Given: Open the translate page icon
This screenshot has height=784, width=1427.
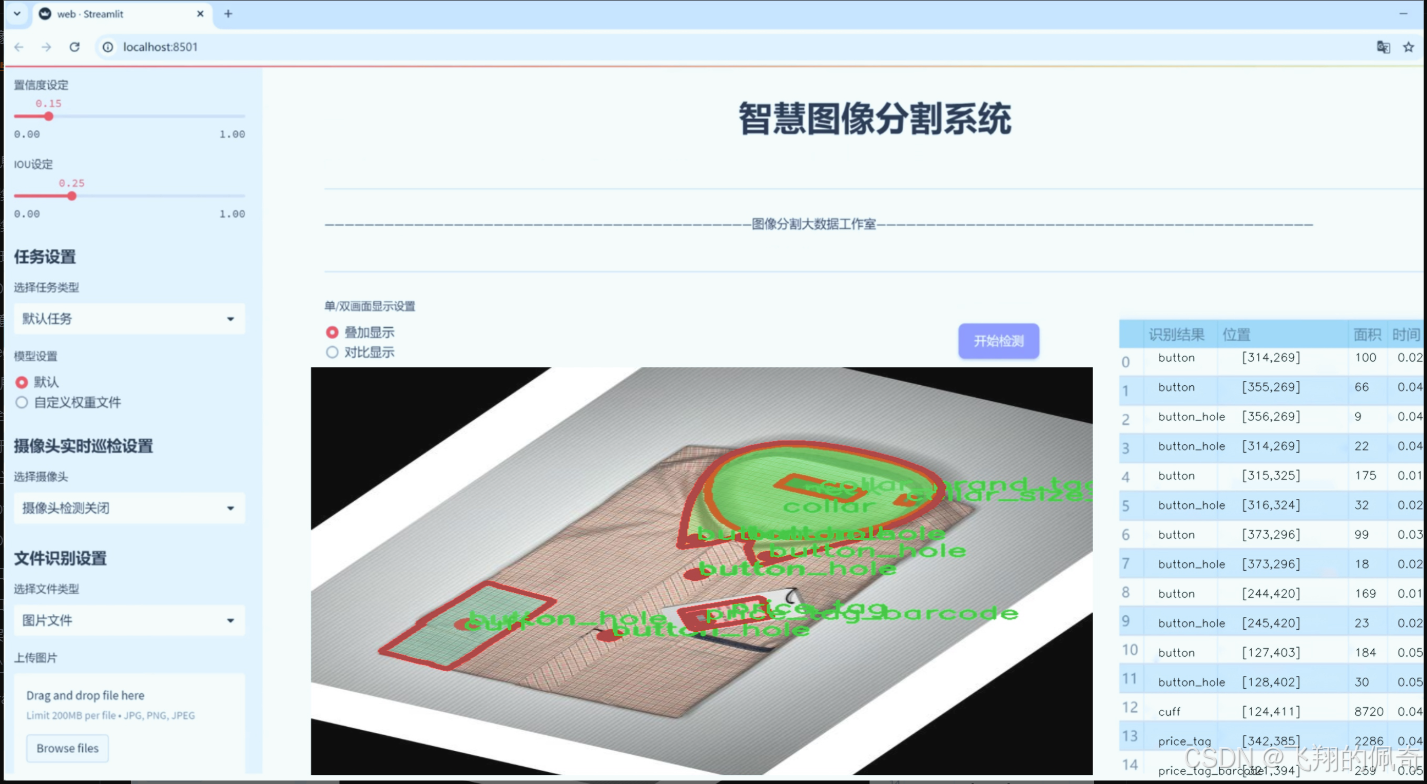Looking at the screenshot, I should [1383, 47].
